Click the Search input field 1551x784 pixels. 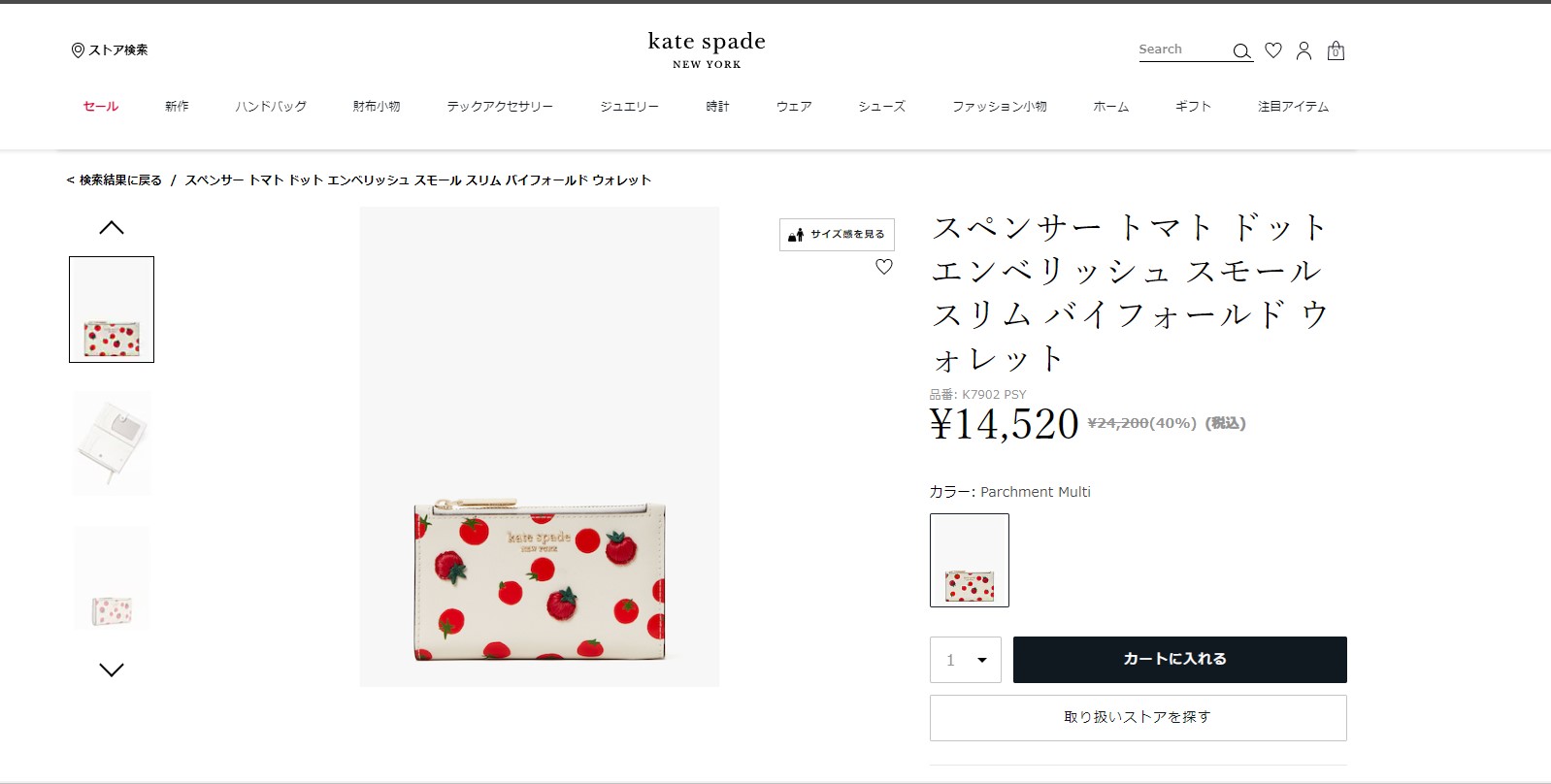(1182, 49)
